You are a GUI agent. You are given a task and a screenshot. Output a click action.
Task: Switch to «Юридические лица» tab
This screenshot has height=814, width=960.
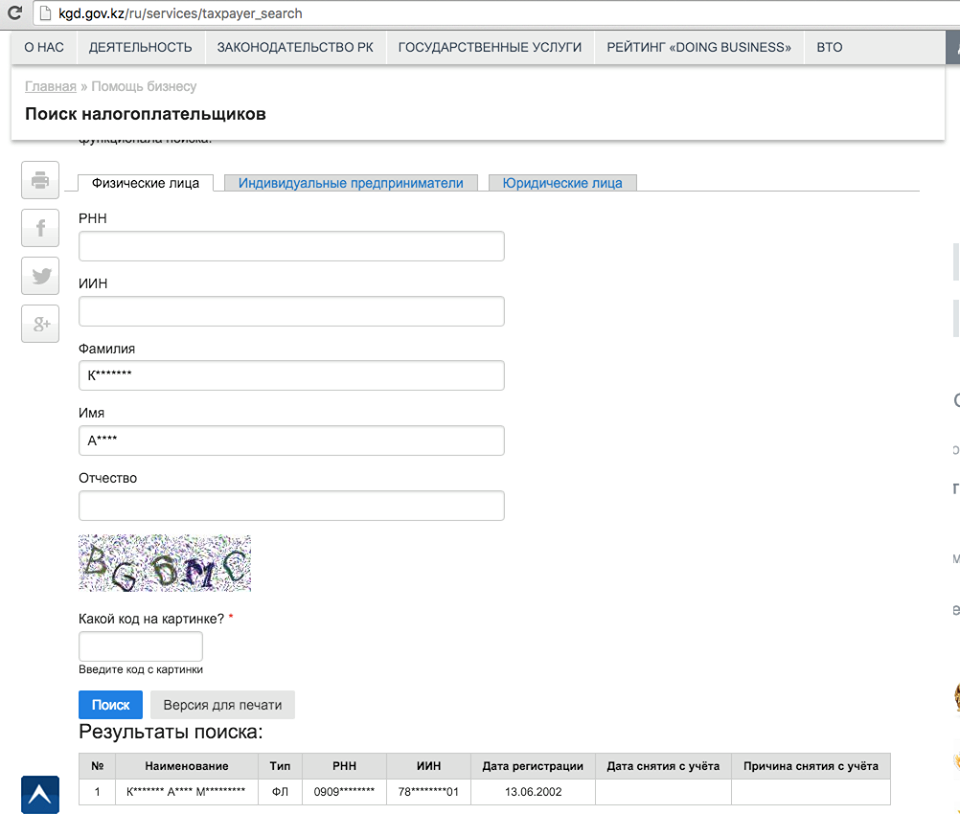pos(562,183)
